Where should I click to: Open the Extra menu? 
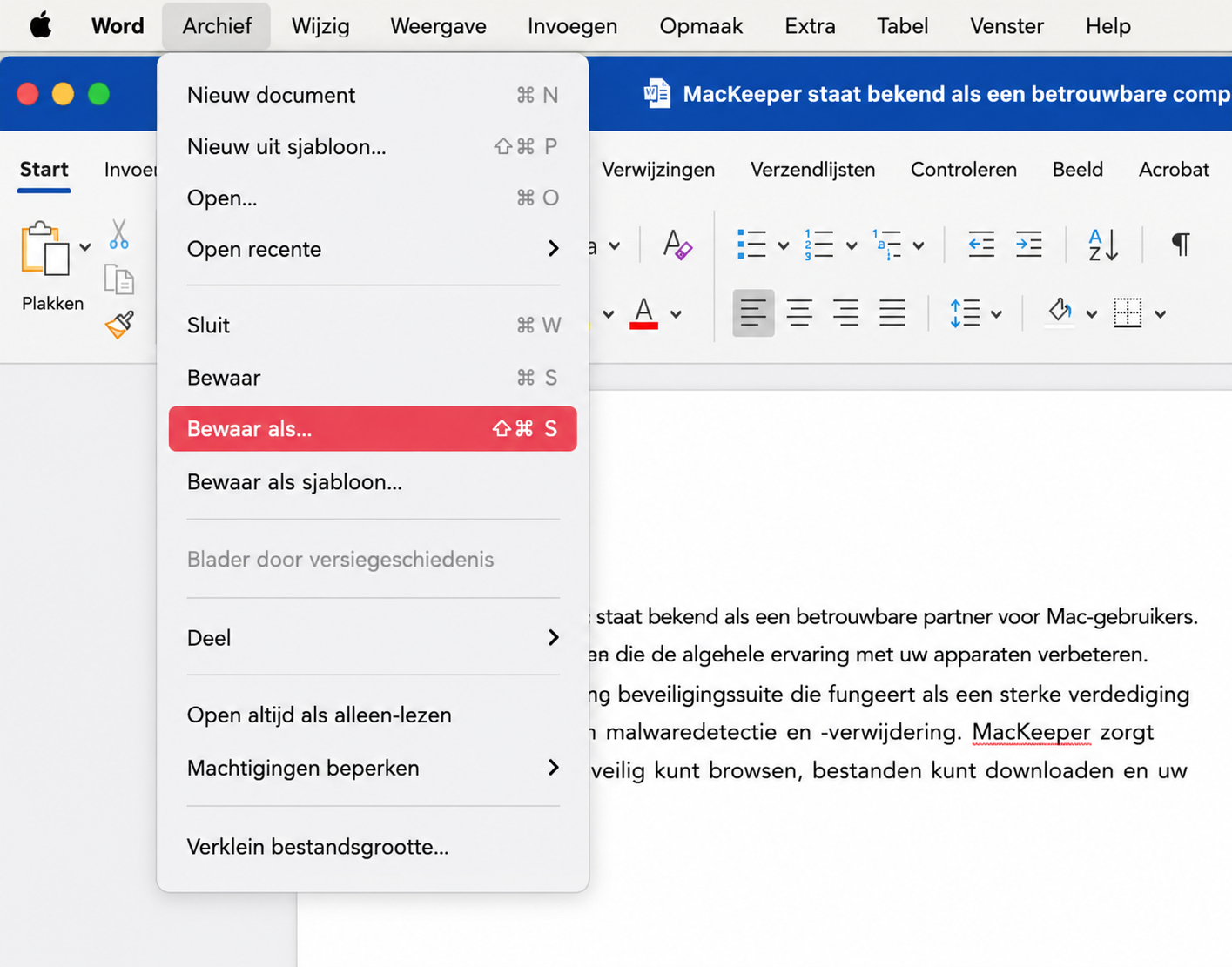tap(810, 26)
